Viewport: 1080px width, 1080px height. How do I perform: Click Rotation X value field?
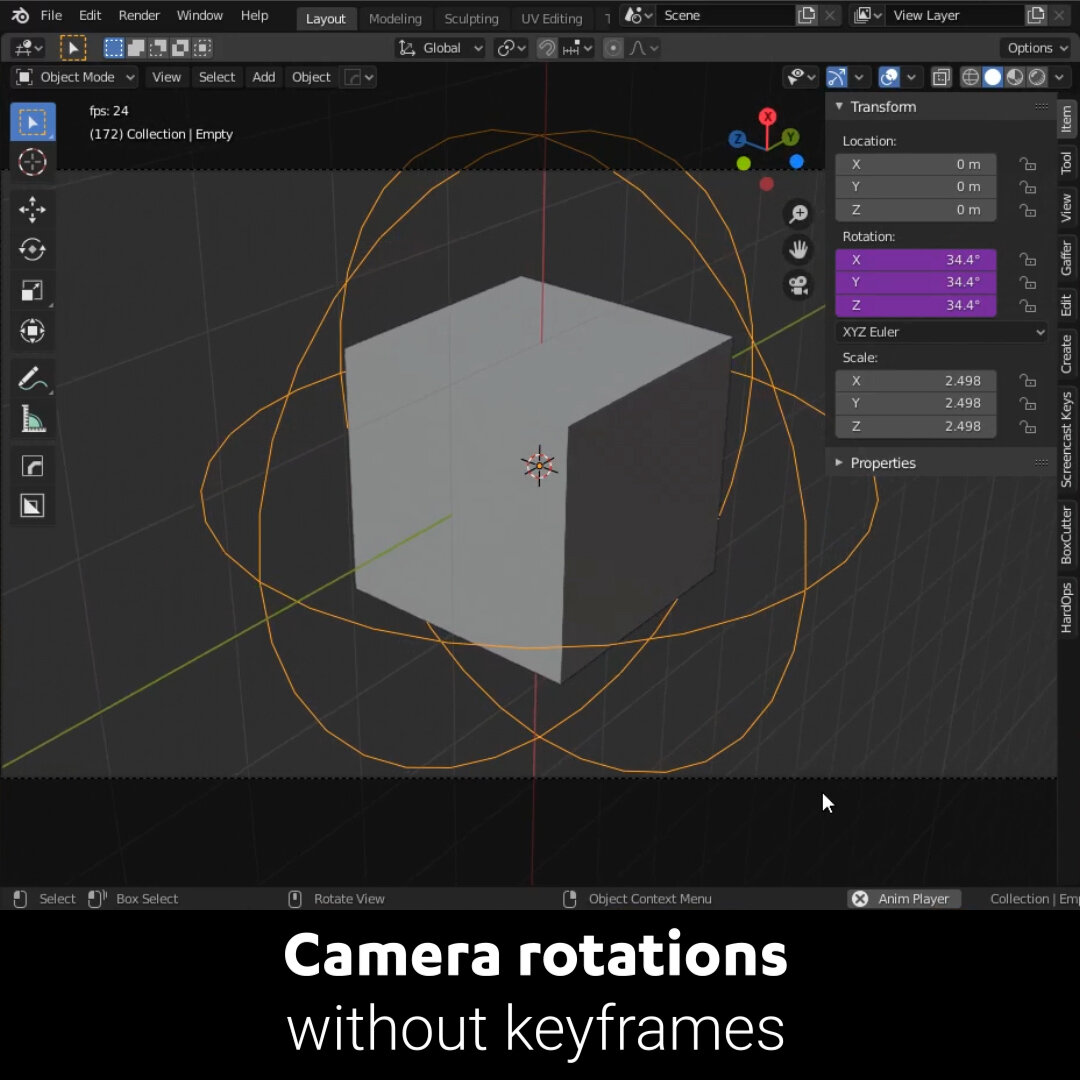915,260
